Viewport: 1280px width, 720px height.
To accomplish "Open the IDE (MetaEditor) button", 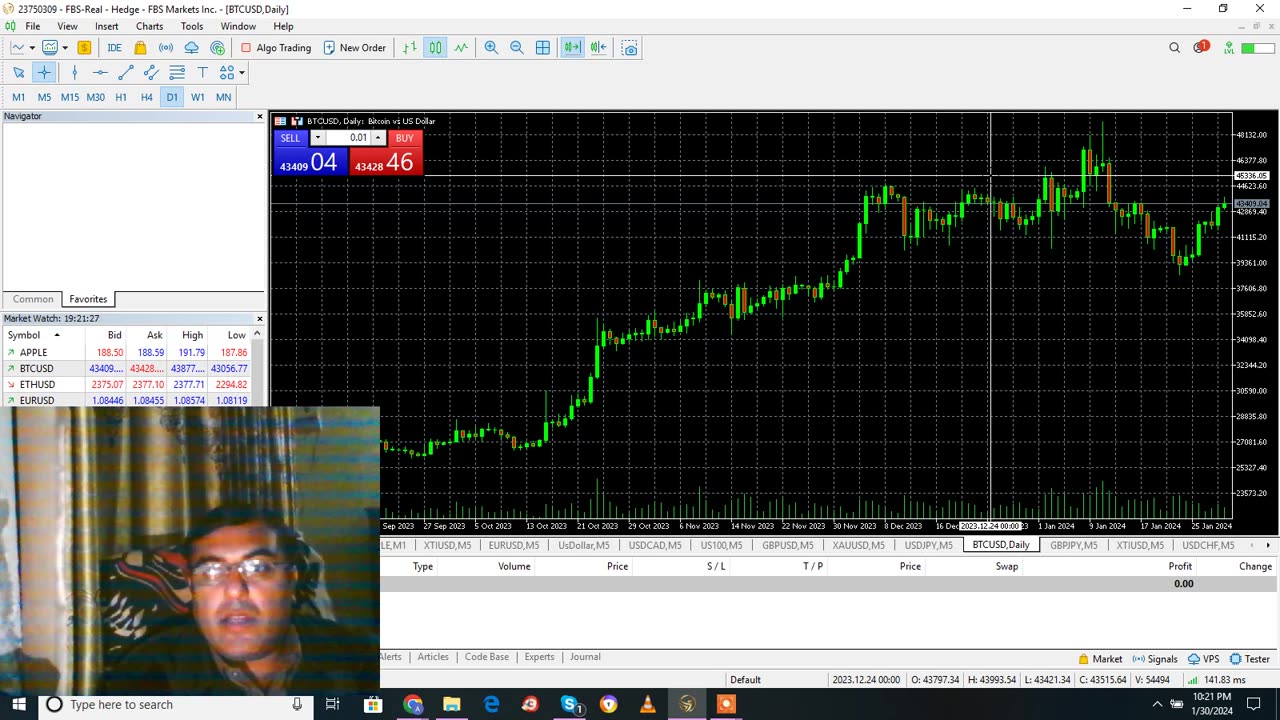I will [114, 48].
